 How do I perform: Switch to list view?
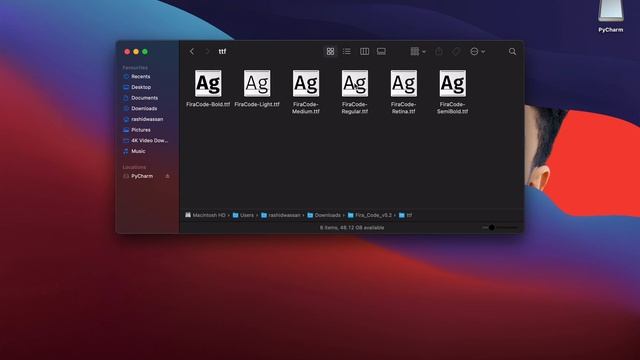347,51
